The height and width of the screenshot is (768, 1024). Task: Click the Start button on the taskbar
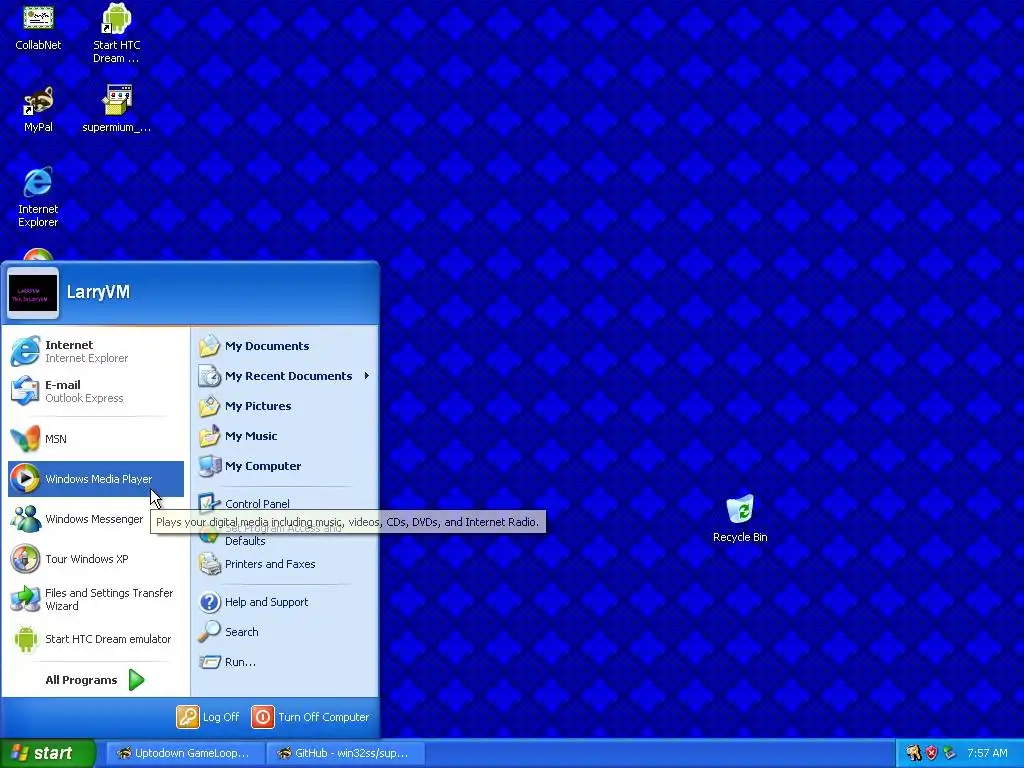point(47,753)
